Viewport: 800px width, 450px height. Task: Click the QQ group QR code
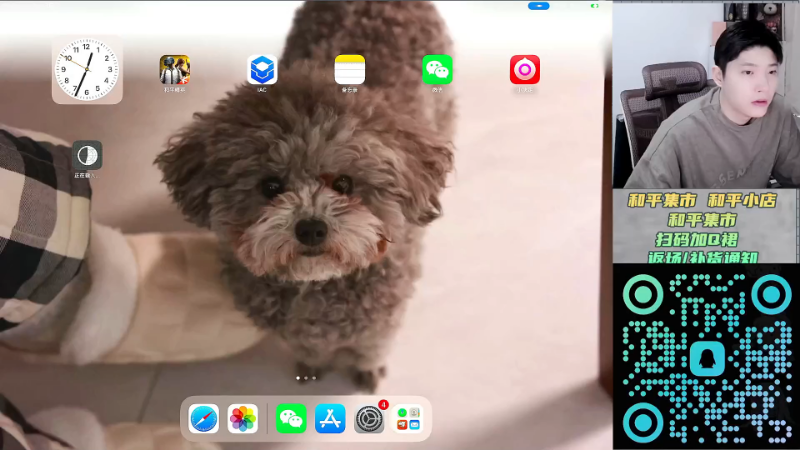[x=707, y=357]
